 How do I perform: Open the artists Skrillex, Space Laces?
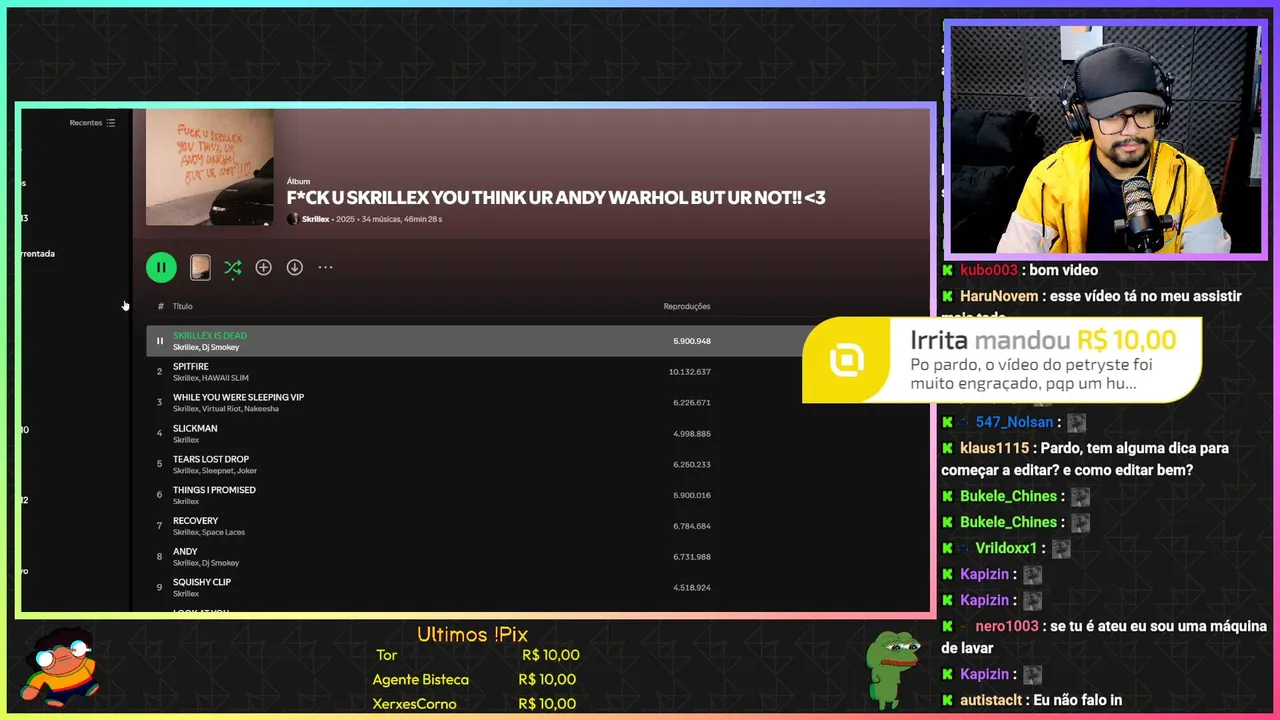209,532
